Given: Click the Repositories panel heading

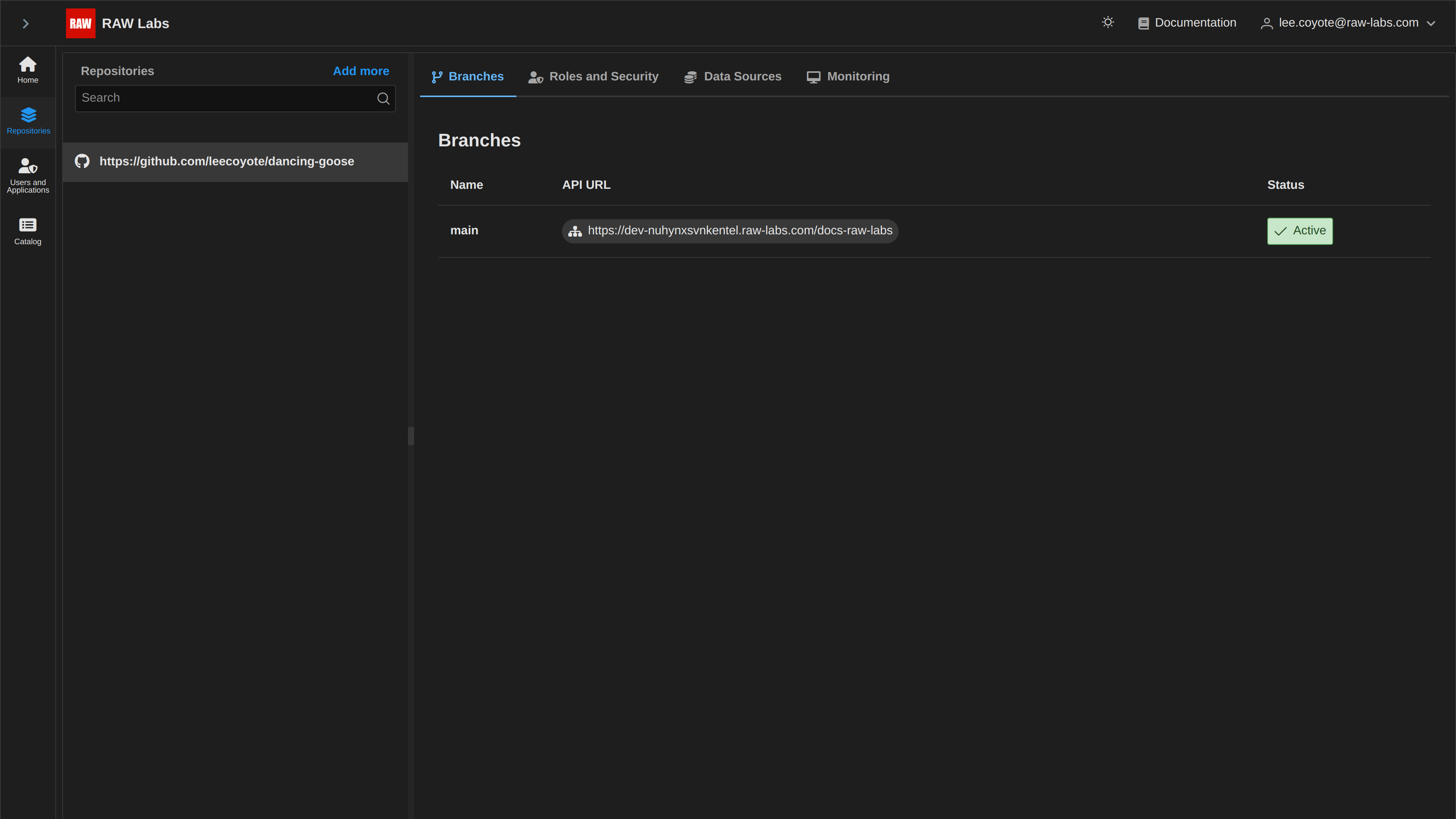Looking at the screenshot, I should tap(117, 71).
